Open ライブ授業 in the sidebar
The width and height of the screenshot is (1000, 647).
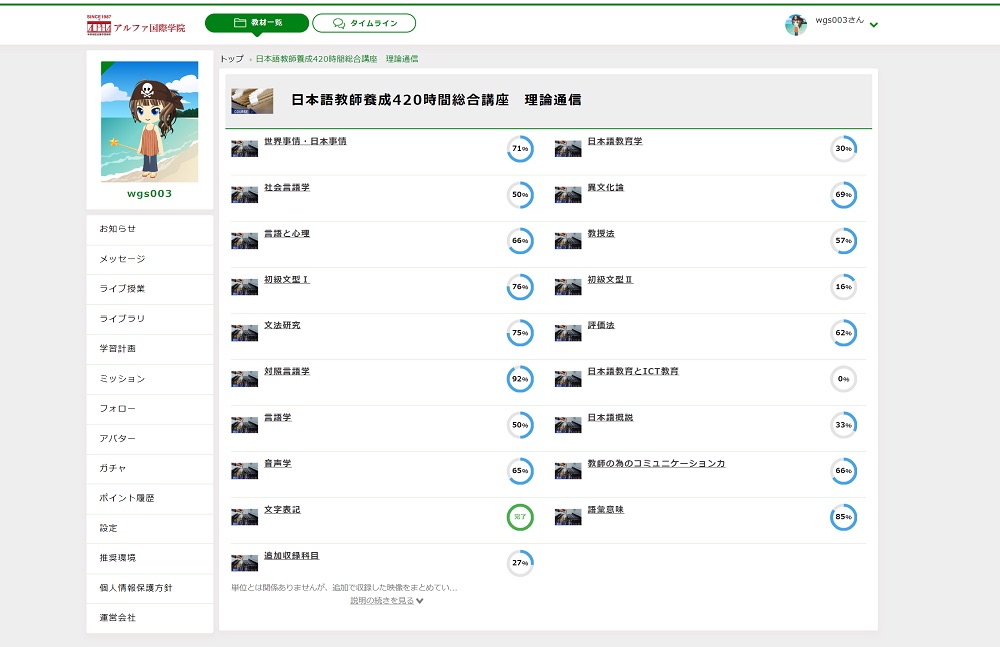149,289
